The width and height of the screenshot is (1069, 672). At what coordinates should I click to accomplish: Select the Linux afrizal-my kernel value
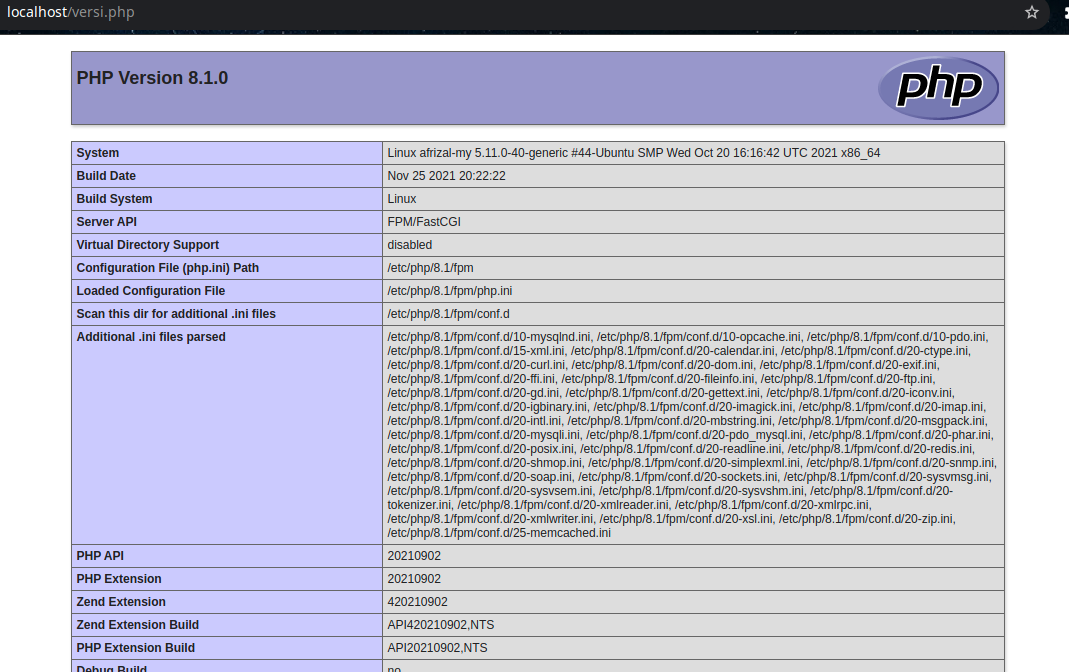633,153
